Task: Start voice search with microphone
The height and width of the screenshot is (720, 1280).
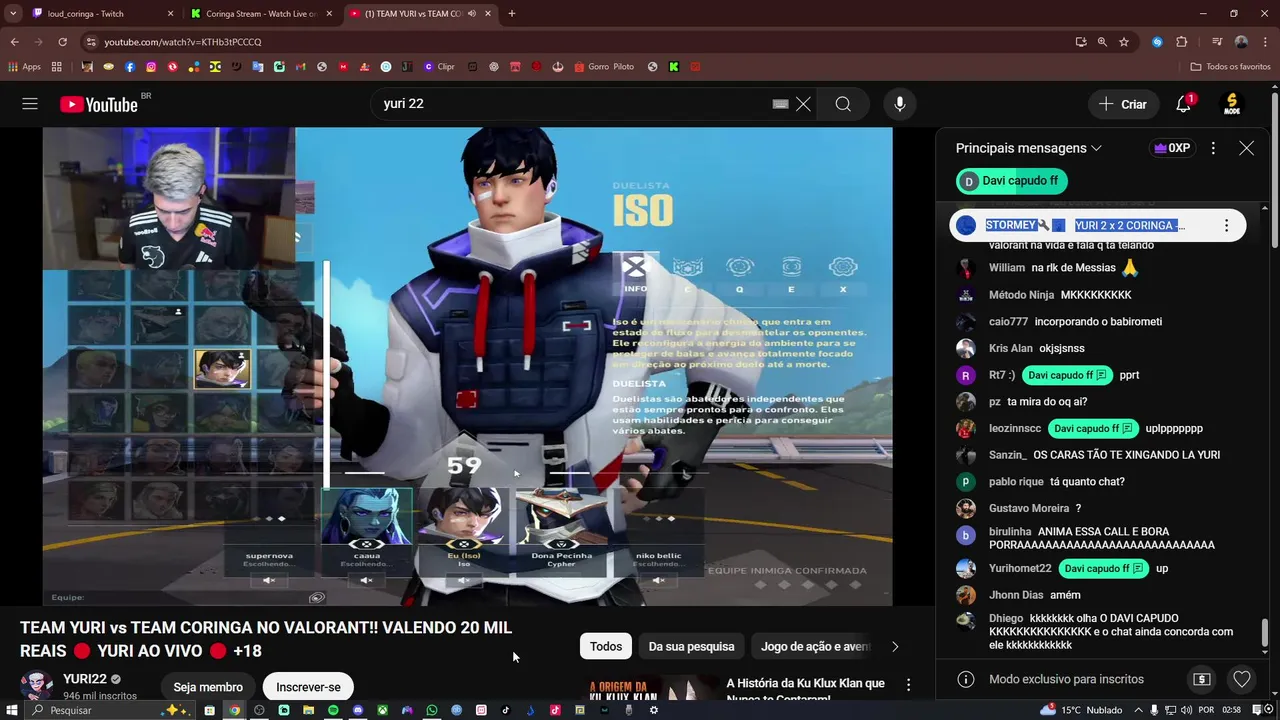Action: tap(899, 104)
